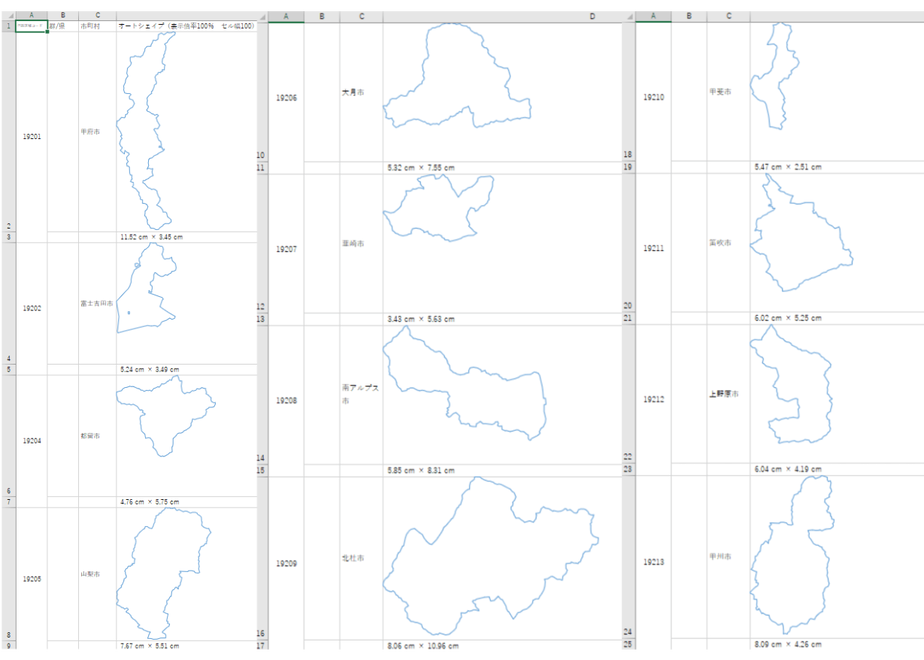Screen dimensions: 924x660
Task: Click the 甲府市 name cell
Action: [x=97, y=131]
